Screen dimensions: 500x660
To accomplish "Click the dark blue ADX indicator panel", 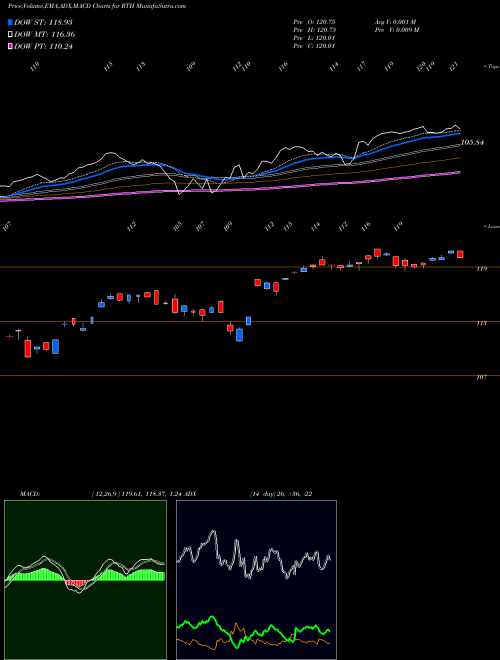I will tap(256, 580).
